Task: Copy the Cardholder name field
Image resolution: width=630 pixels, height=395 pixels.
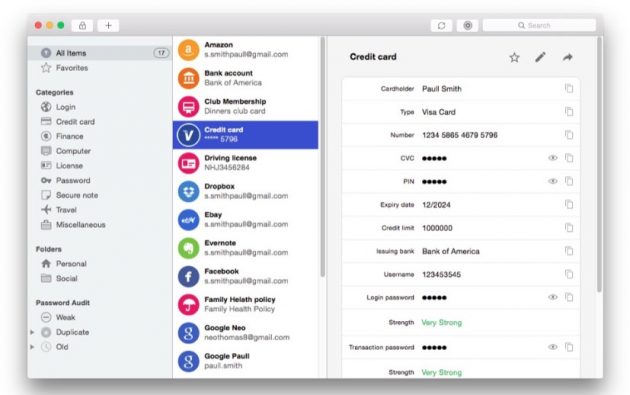Action: [x=569, y=88]
